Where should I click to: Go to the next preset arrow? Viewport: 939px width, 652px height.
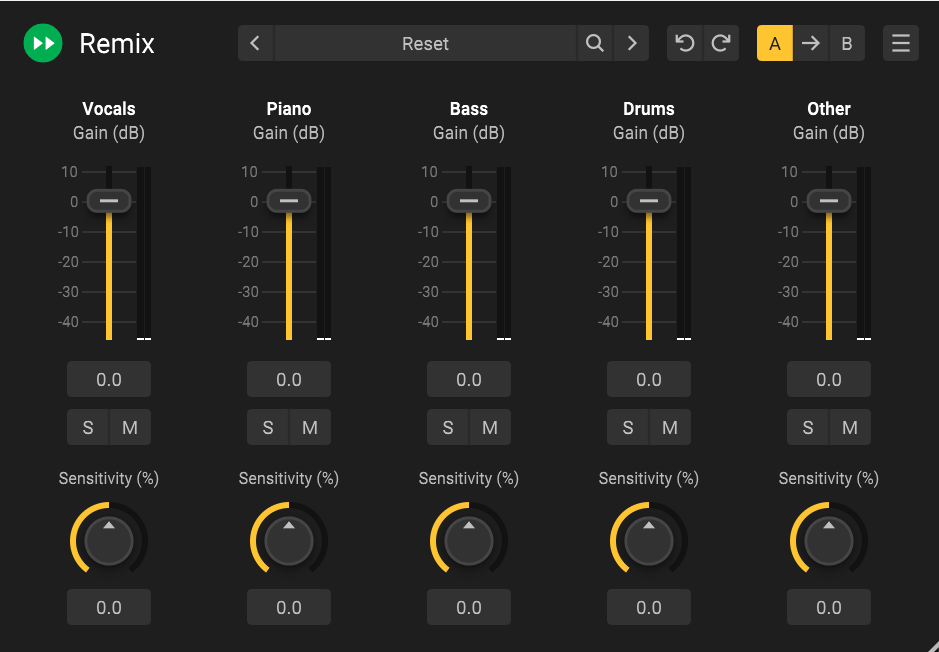(632, 44)
